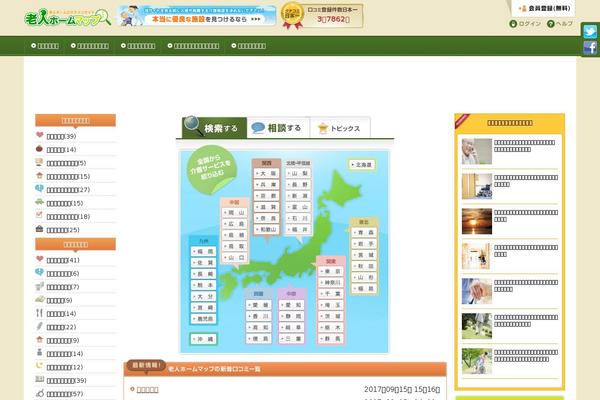Image resolution: width=600 pixels, height=400 pixels.
Task: Select 京都 in the 関西 region
Action: pyautogui.click(x=267, y=196)
